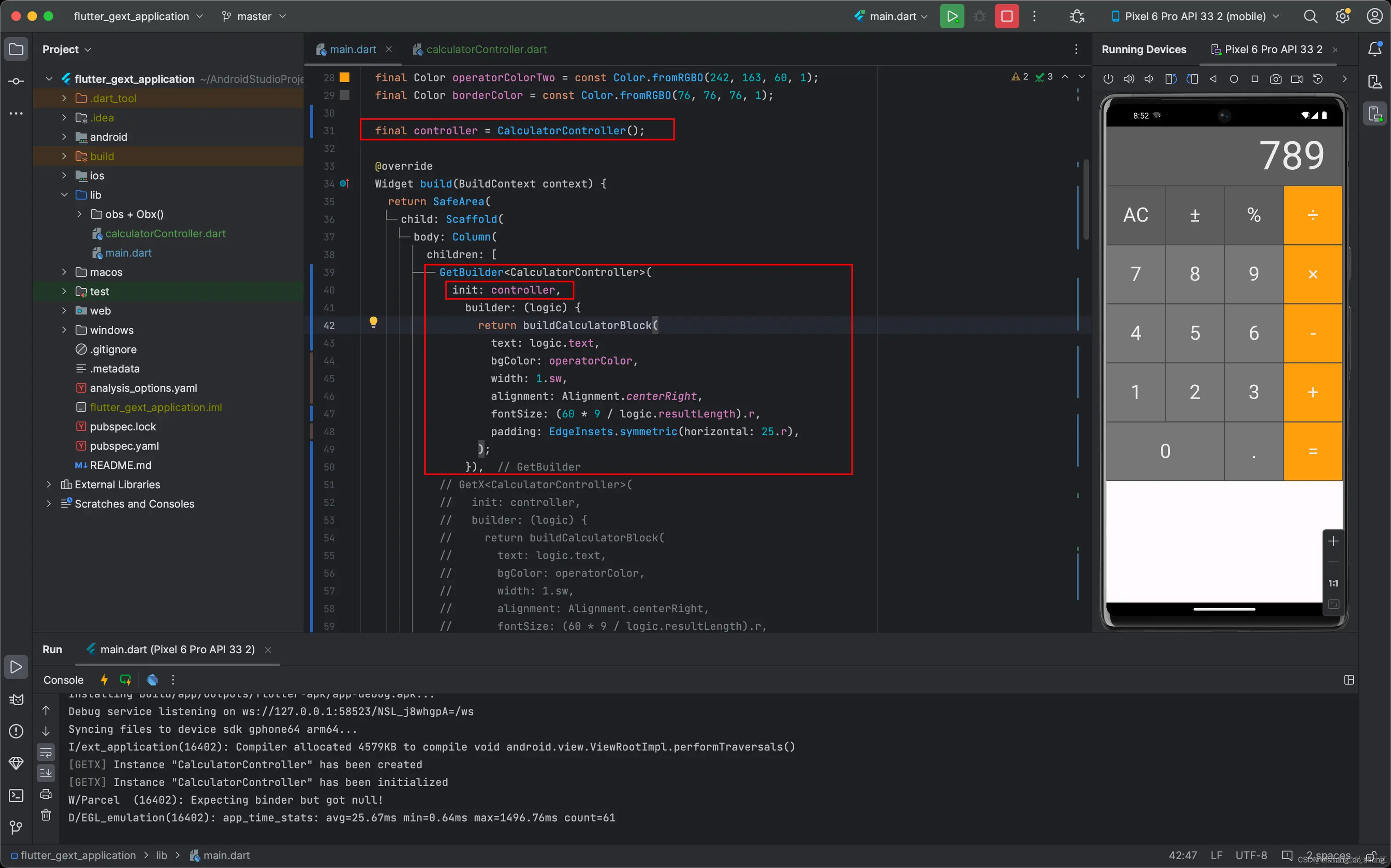This screenshot has width=1391, height=868.
Task: Click the Flutter Hot Reload lightning icon
Action: [x=104, y=680]
